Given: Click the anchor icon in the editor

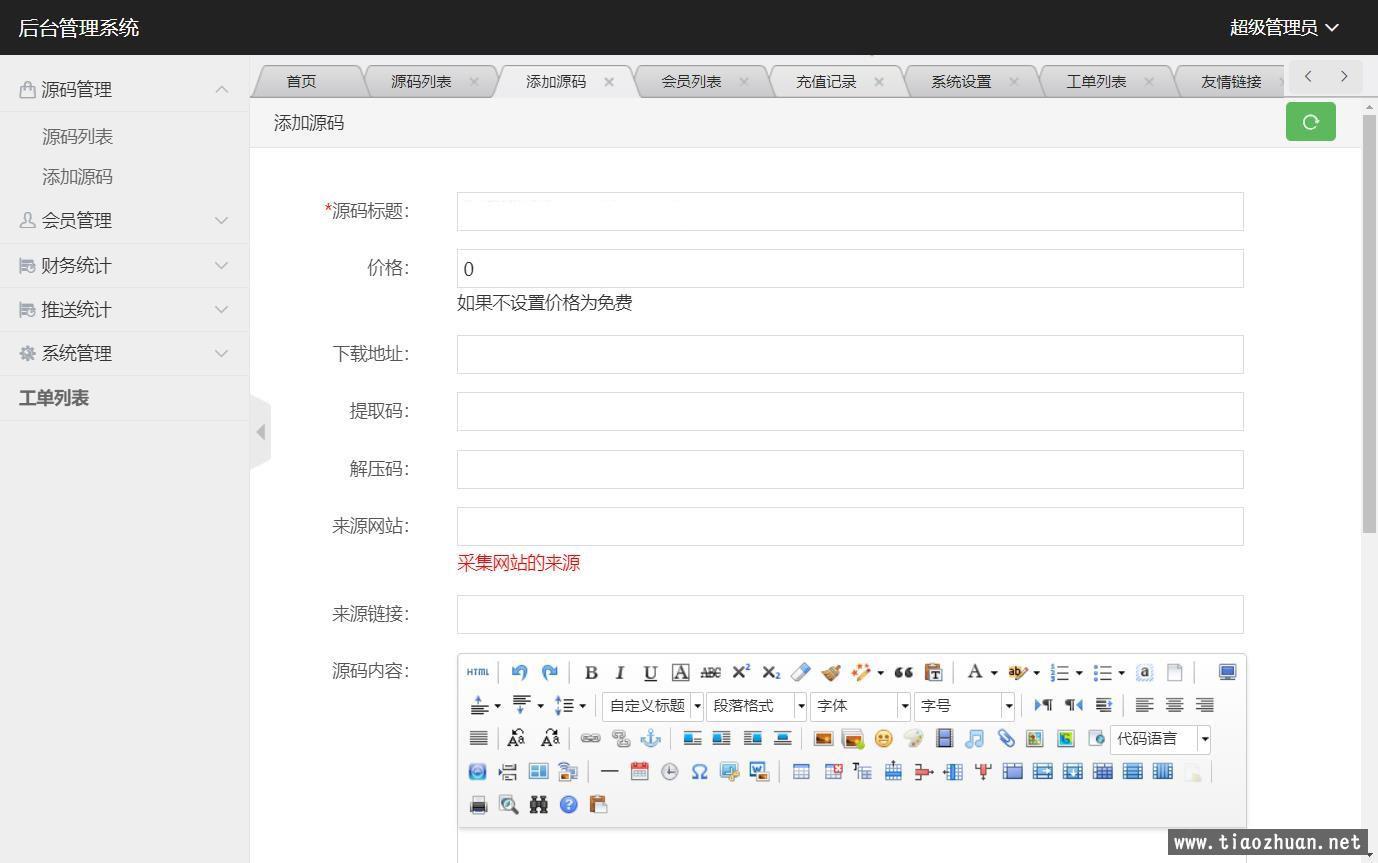Looking at the screenshot, I should [x=650, y=739].
